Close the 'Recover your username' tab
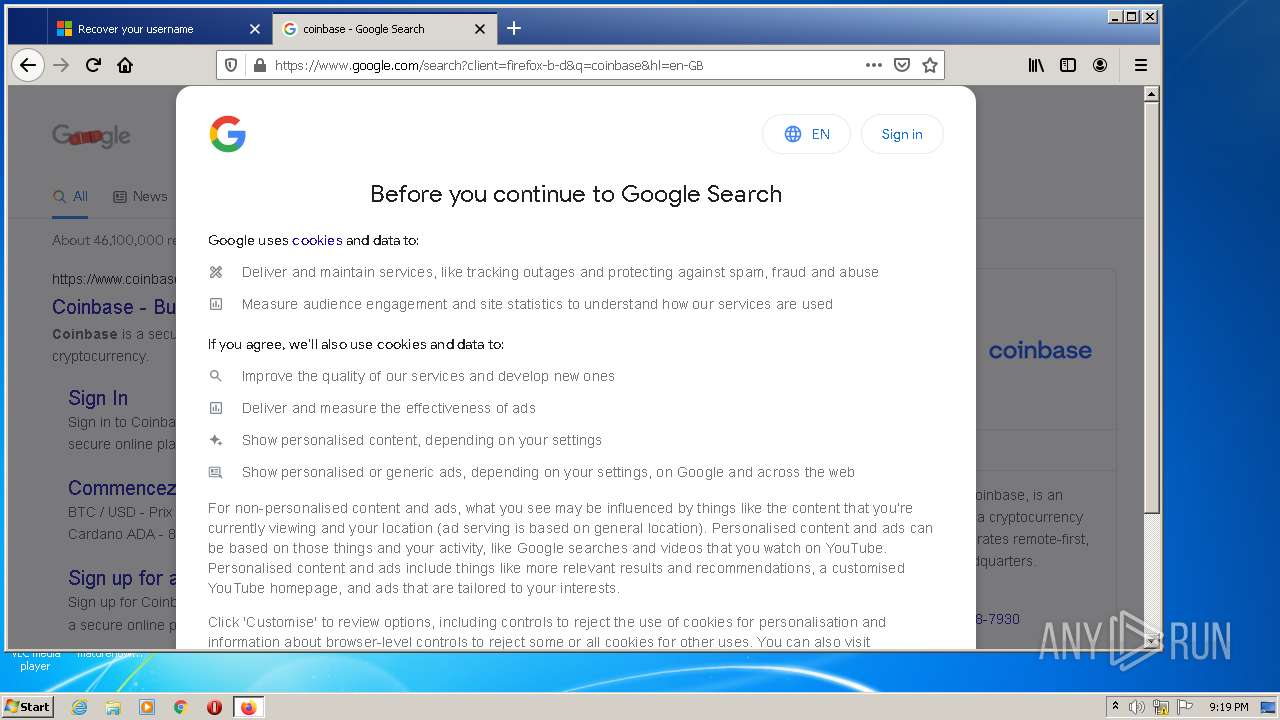The height and width of the screenshot is (720, 1280). pyautogui.click(x=254, y=29)
